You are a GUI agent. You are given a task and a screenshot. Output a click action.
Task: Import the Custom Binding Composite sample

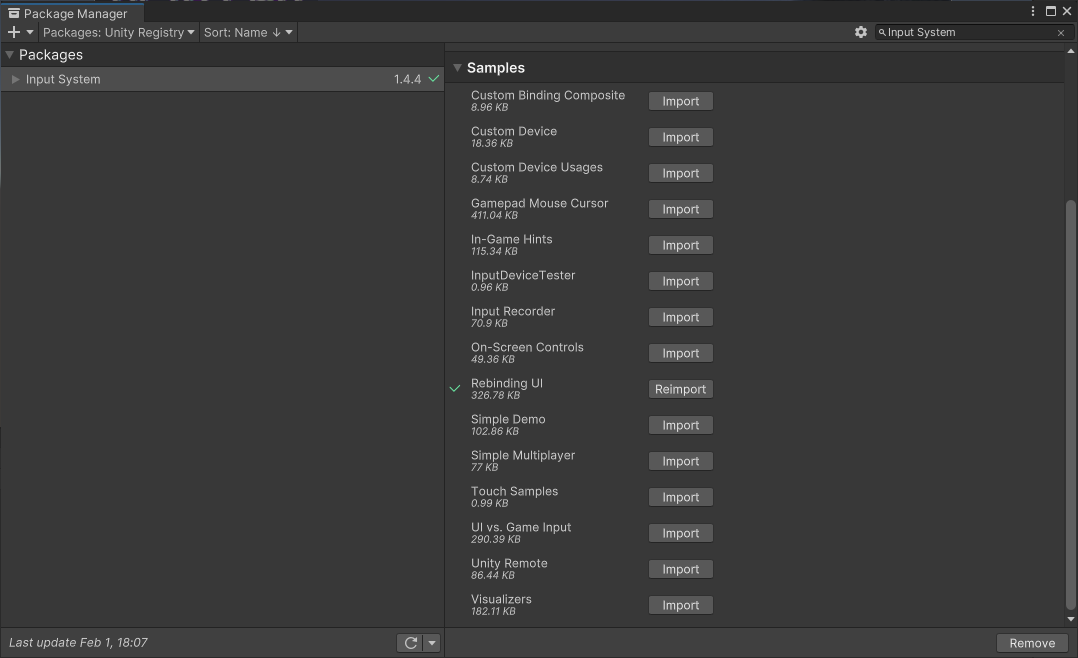tap(681, 101)
